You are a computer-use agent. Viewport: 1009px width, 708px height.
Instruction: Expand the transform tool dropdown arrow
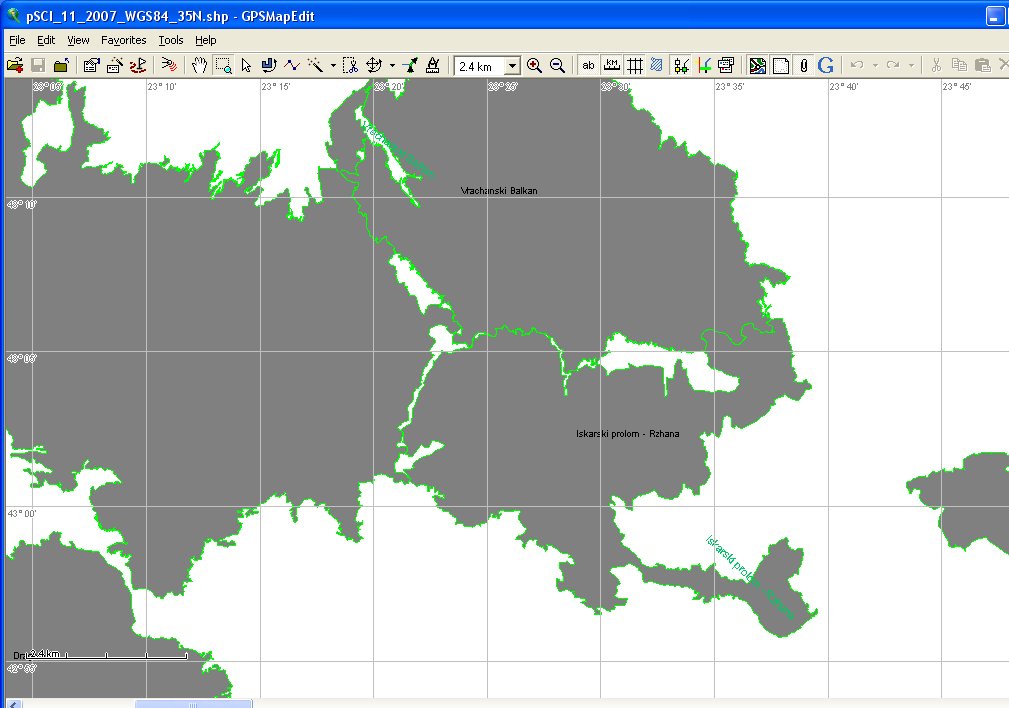[392, 66]
